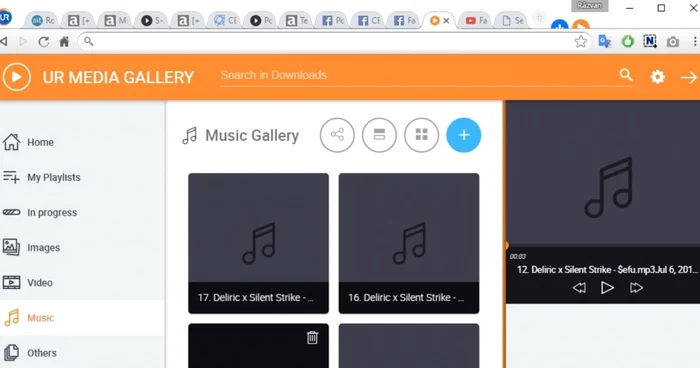Play the current track in player

tap(607, 288)
